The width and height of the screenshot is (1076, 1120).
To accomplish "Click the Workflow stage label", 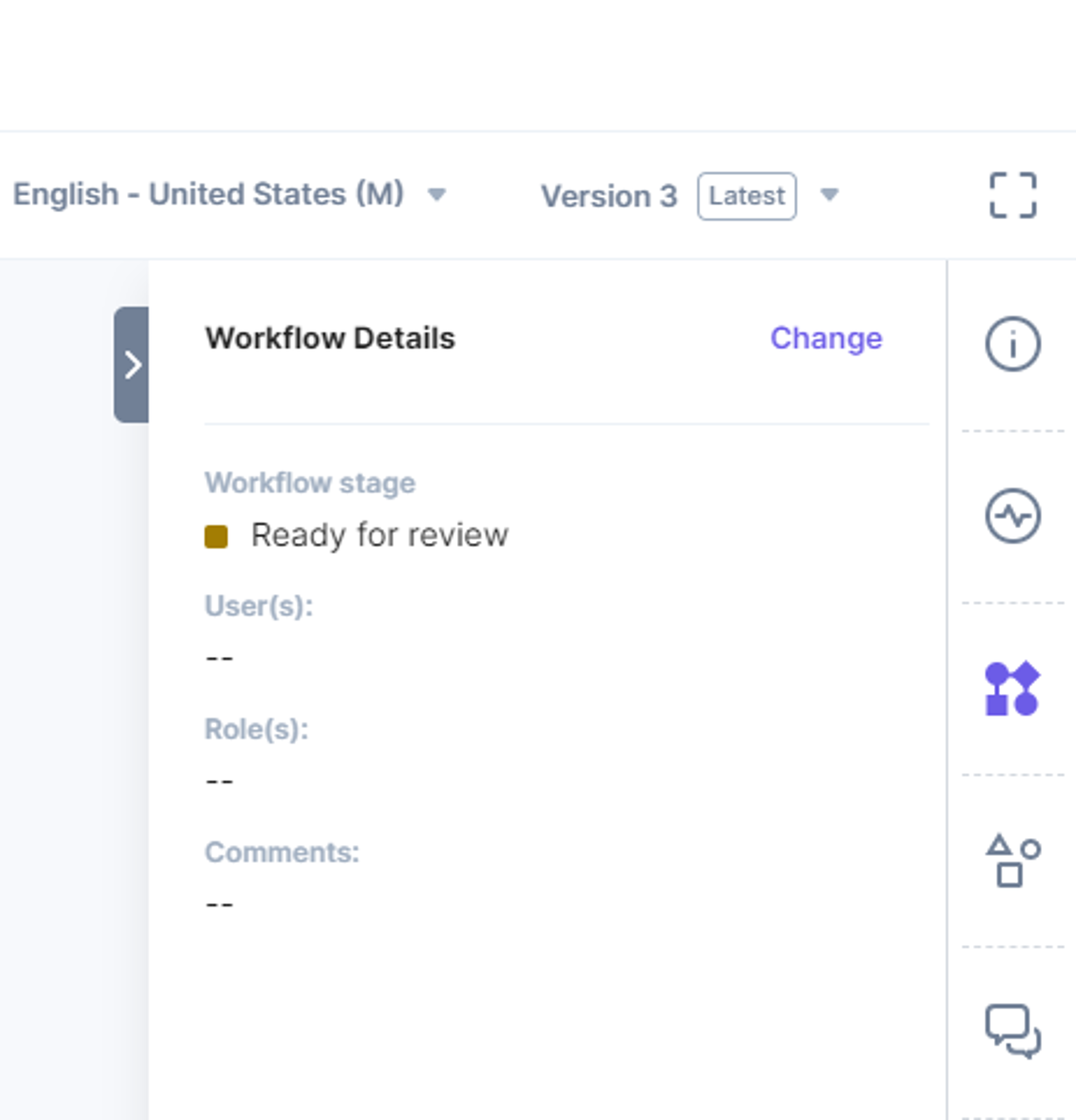I will pos(310,483).
